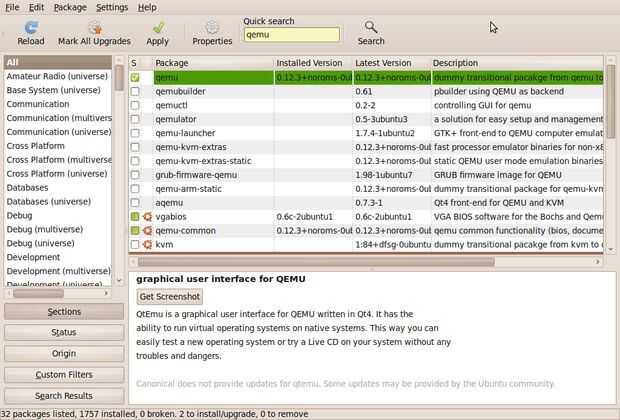Click the Apply green checkmark icon
Viewport: 620px width, 420px height.
[x=158, y=27]
